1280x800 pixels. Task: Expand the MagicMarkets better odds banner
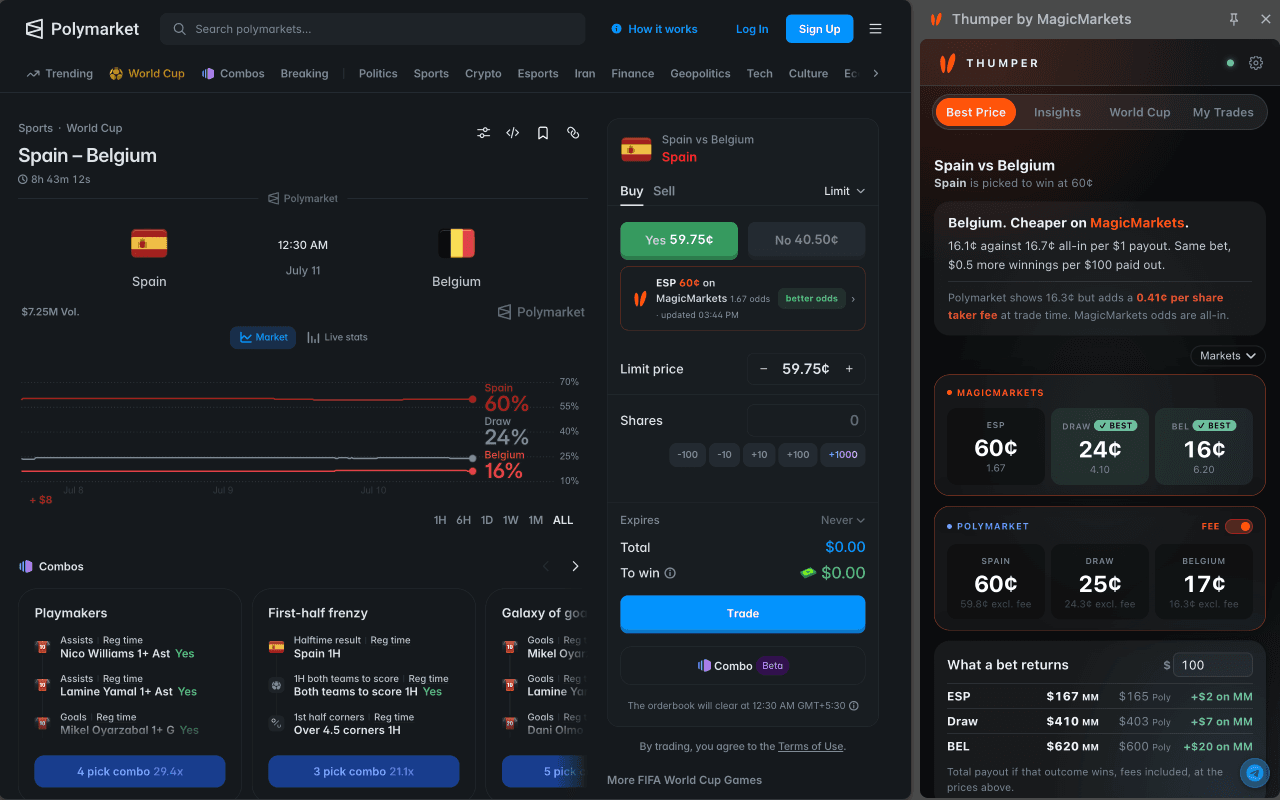coord(743,298)
